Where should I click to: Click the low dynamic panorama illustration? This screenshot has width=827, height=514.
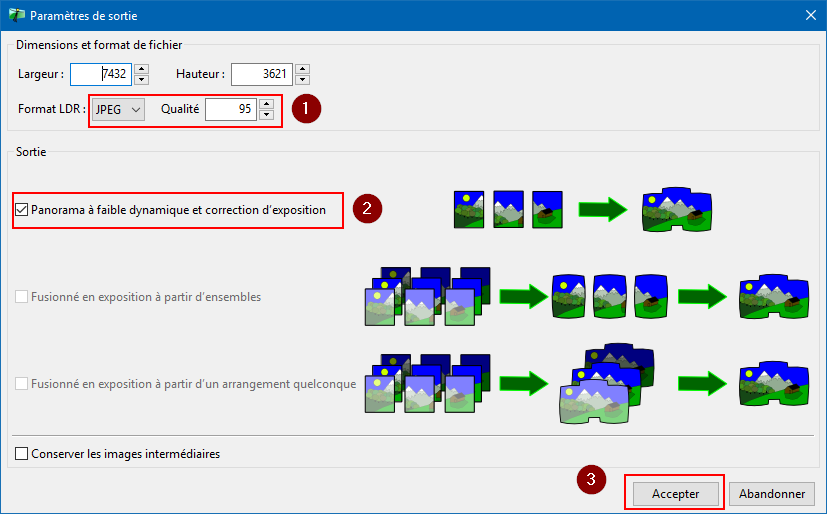point(583,209)
